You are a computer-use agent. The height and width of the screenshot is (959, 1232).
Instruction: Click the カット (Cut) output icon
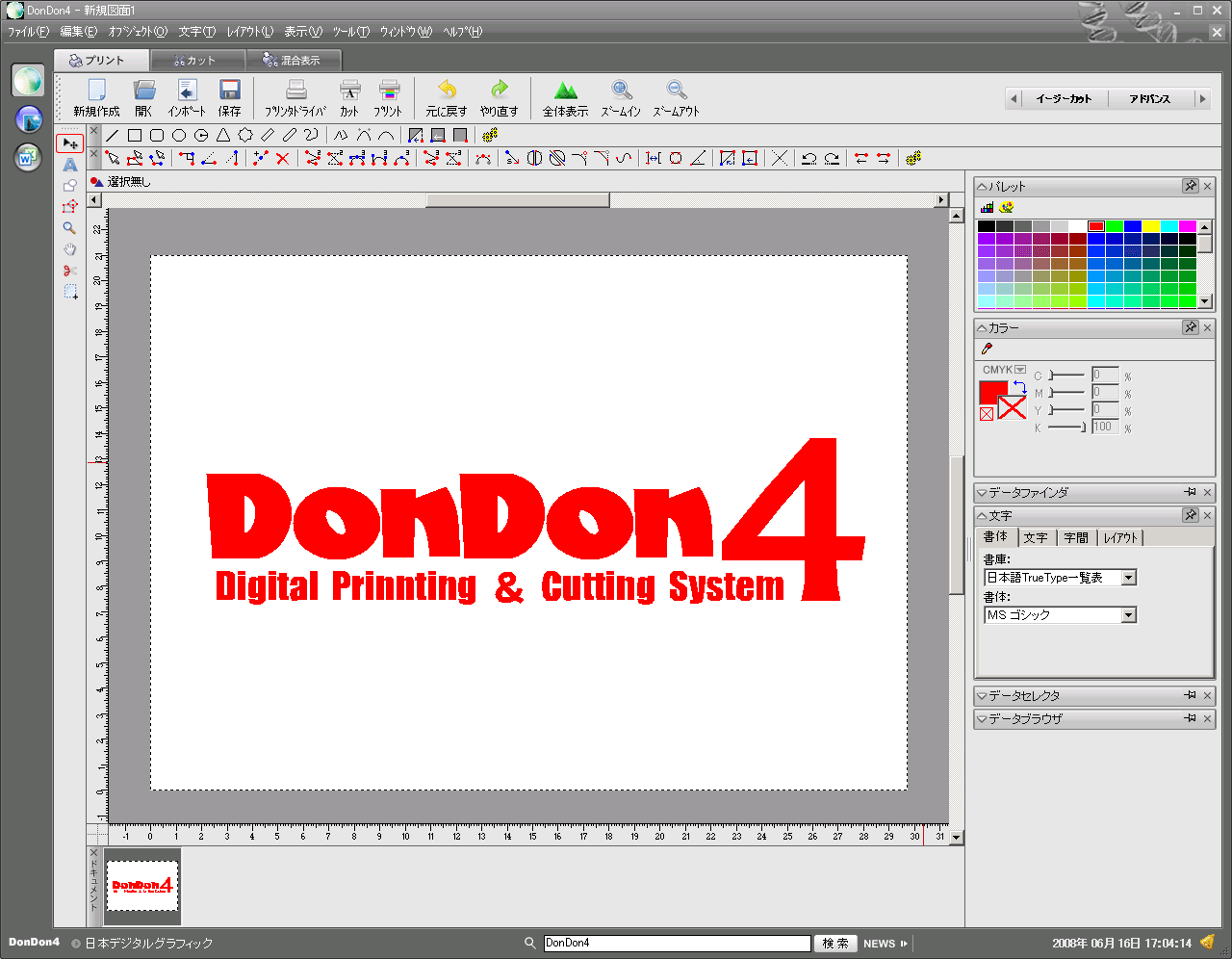click(x=349, y=97)
